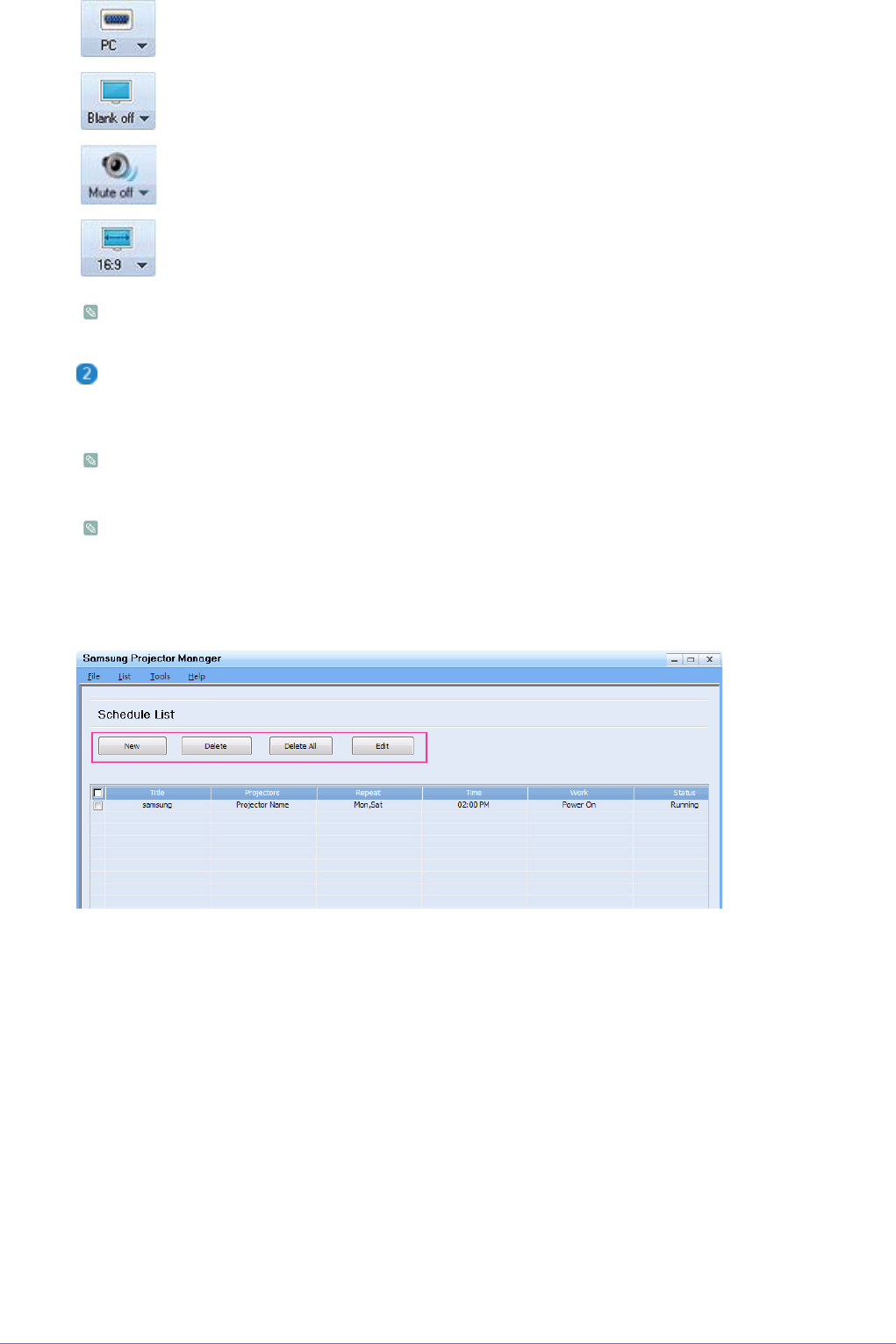Sort by the Repeat column header
This screenshot has height=1344, width=896.
(369, 793)
